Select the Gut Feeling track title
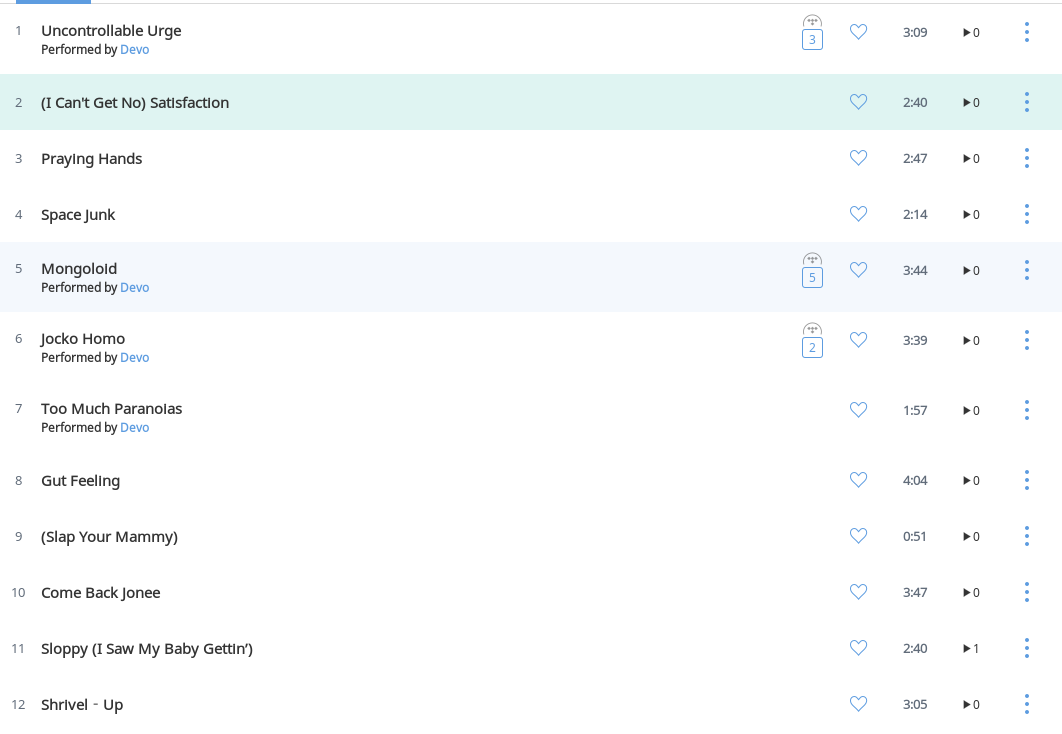Screen dimensions: 1062x734 [81, 481]
